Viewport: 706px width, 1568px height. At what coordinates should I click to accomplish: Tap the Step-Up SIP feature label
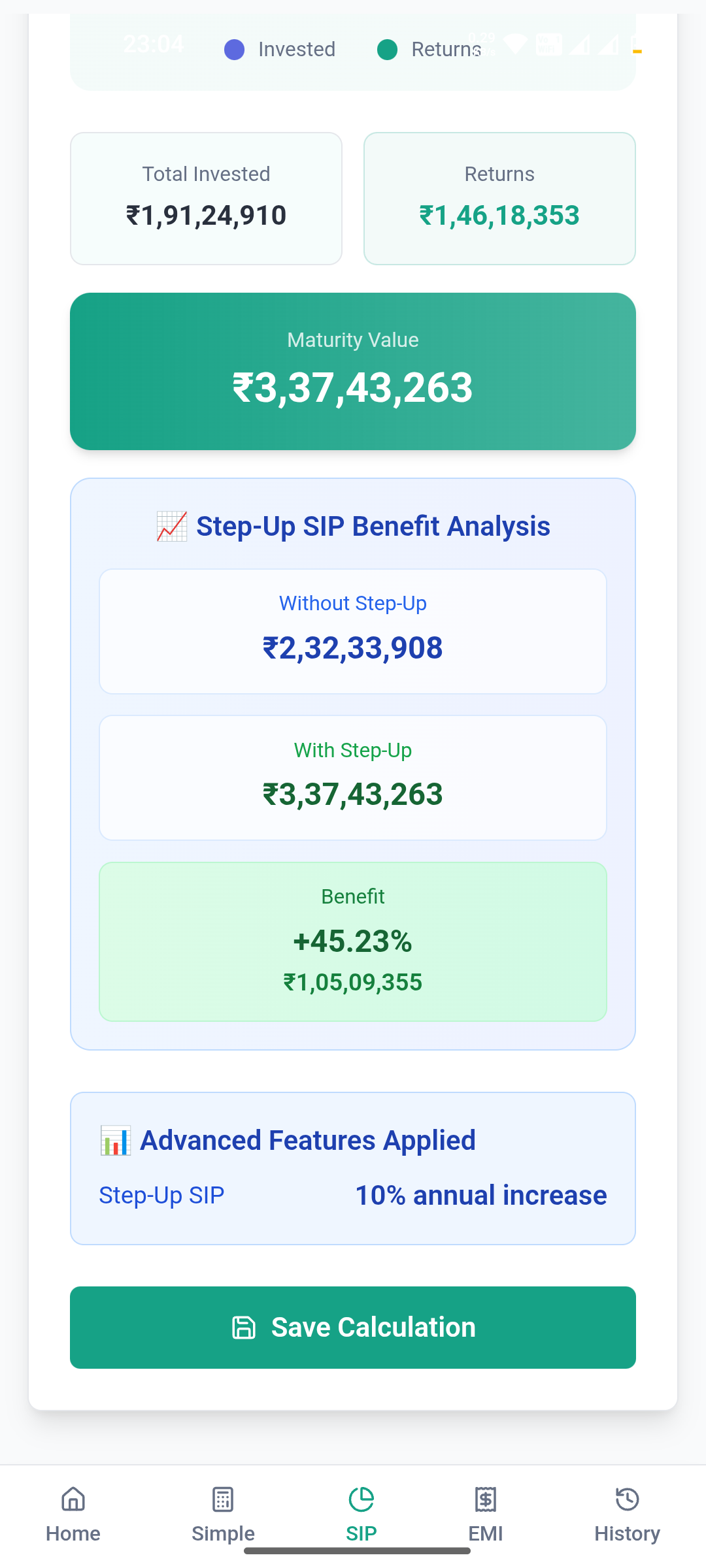pyautogui.click(x=161, y=1195)
